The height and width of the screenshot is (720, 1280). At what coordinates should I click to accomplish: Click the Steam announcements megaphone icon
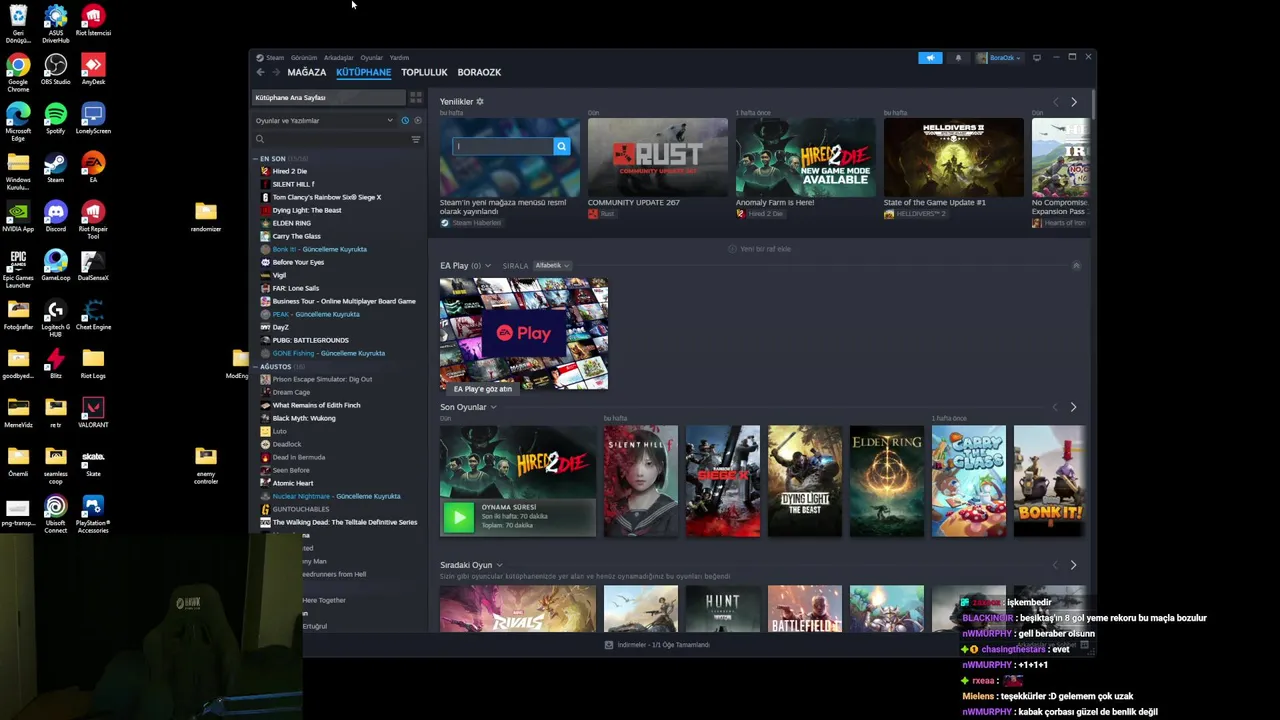tap(930, 58)
